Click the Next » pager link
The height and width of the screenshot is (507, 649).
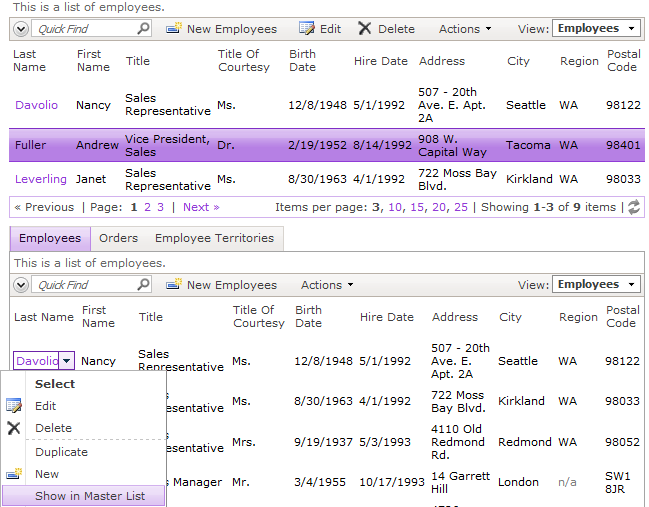[201, 207]
